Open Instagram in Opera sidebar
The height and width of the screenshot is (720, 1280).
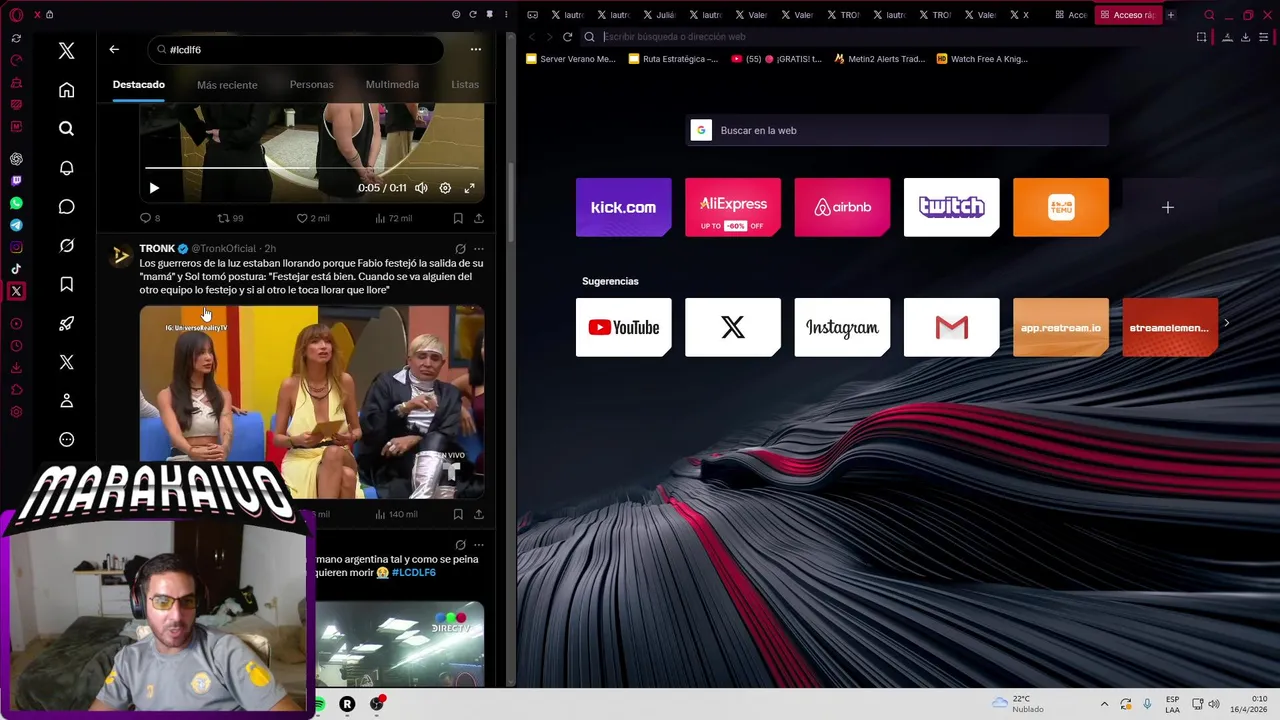pyautogui.click(x=16, y=247)
